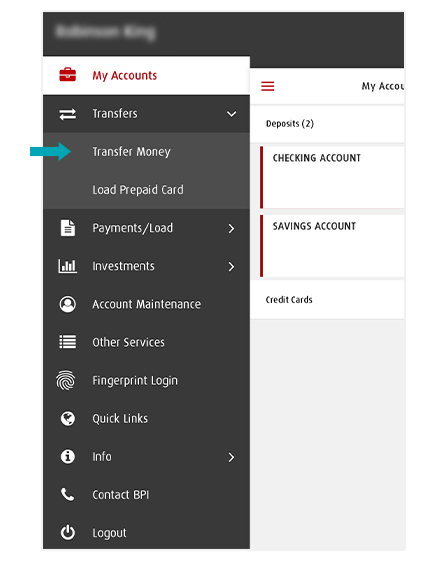
Task: Open Other Services label
Action: coord(128,342)
